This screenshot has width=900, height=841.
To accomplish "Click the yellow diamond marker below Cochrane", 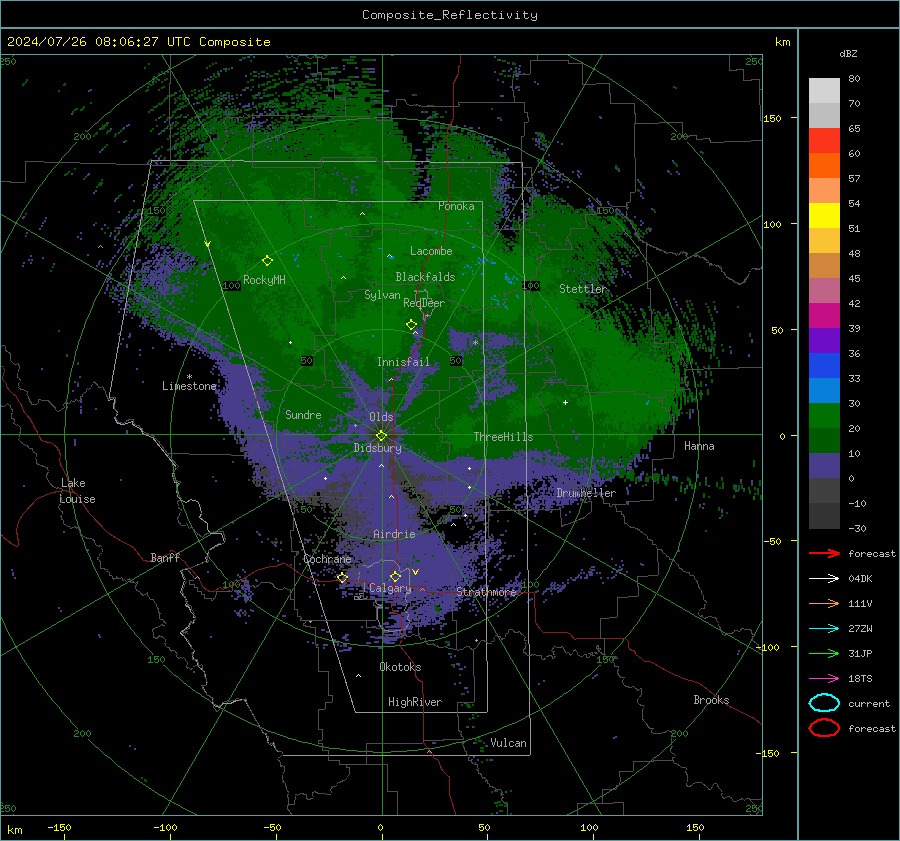I will tap(343, 578).
